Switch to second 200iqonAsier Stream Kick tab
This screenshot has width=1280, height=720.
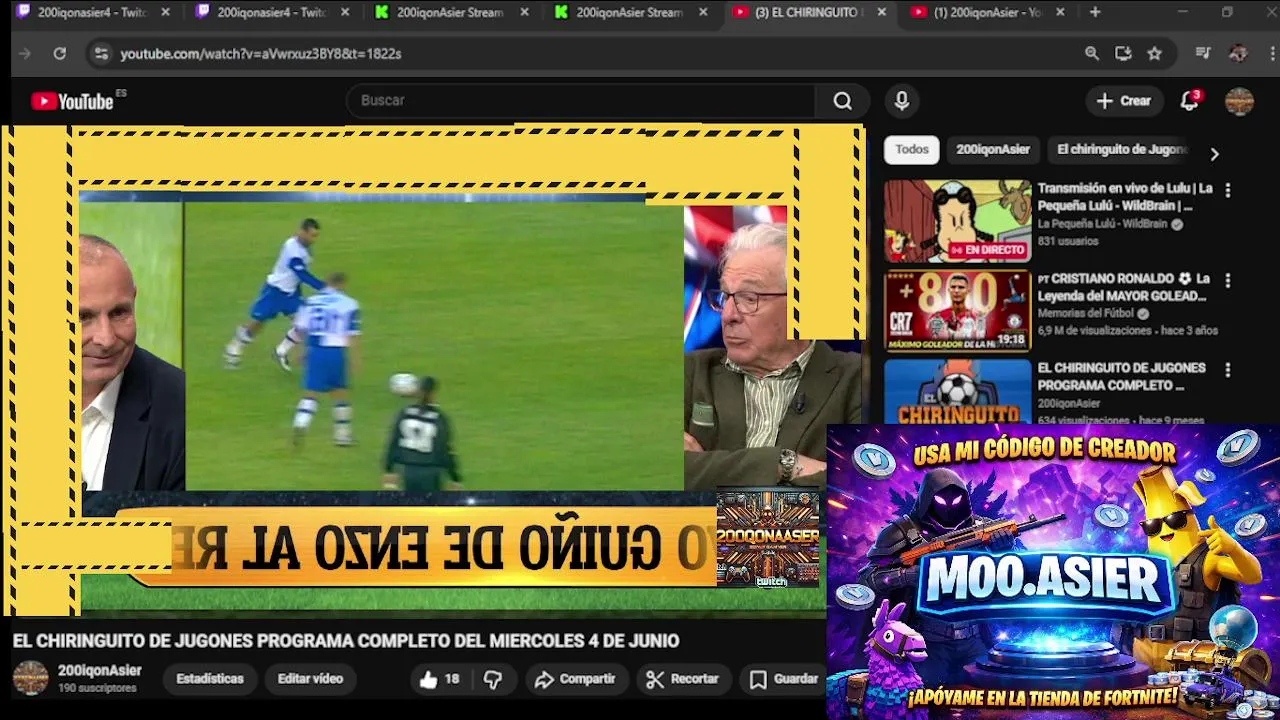point(631,13)
